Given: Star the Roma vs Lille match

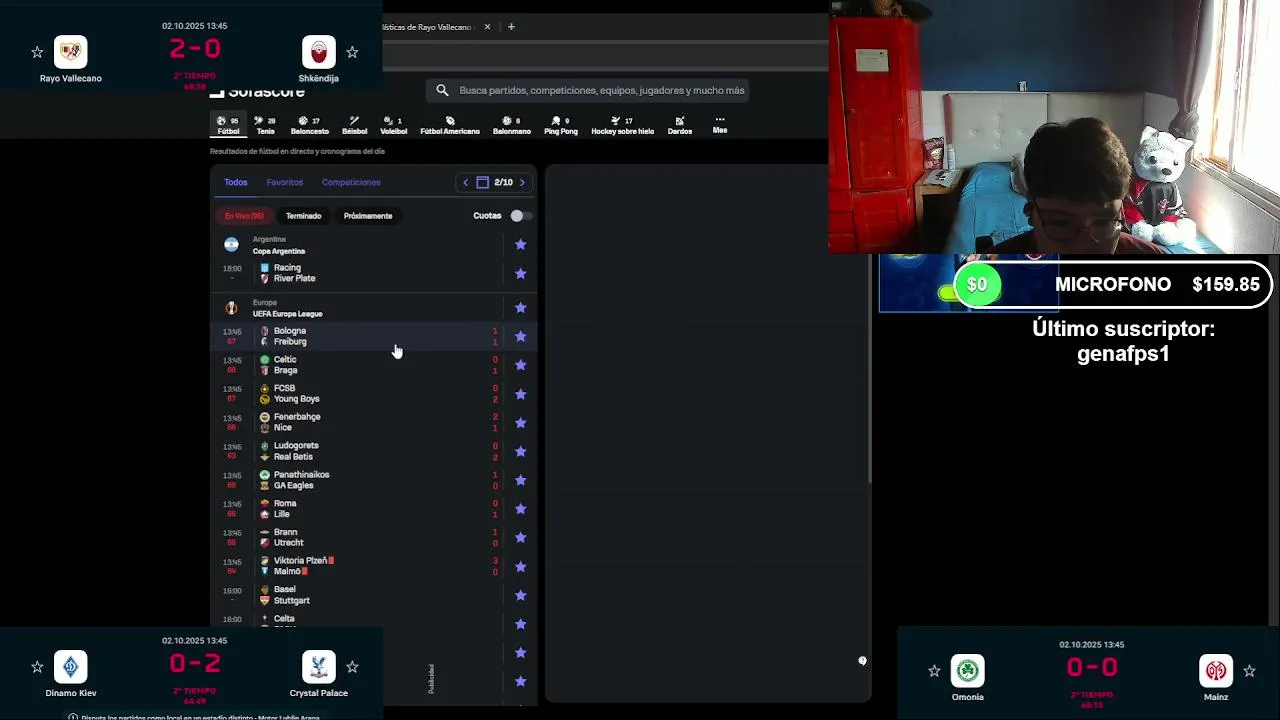Looking at the screenshot, I should 520,509.
